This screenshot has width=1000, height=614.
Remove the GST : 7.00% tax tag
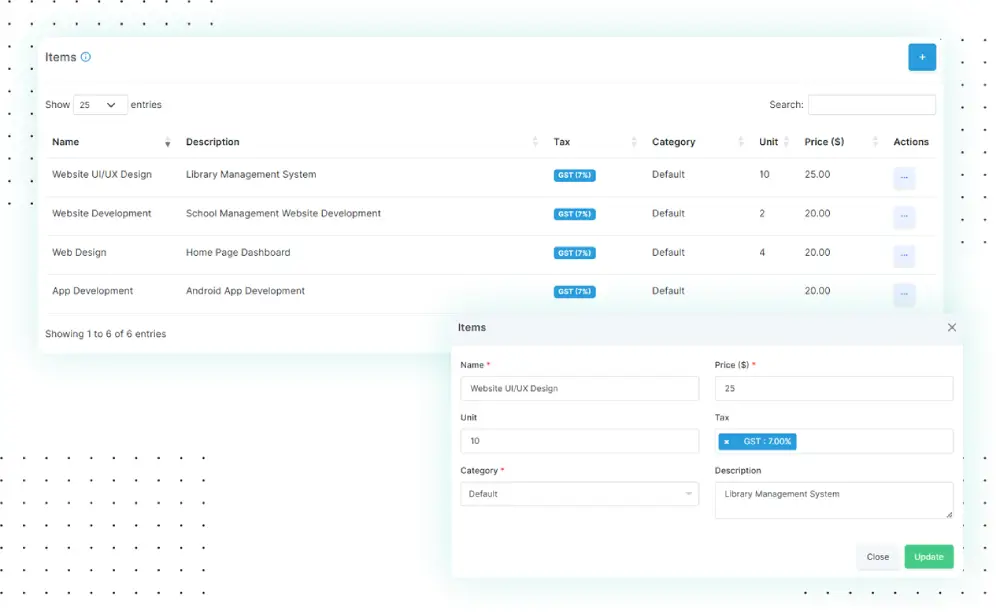point(727,442)
